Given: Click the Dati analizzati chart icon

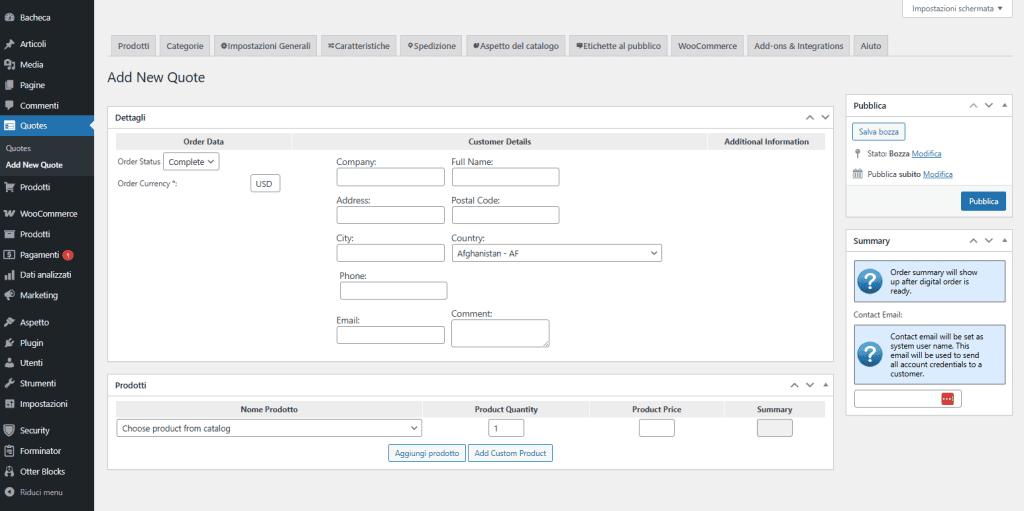Looking at the screenshot, I should [x=9, y=275].
